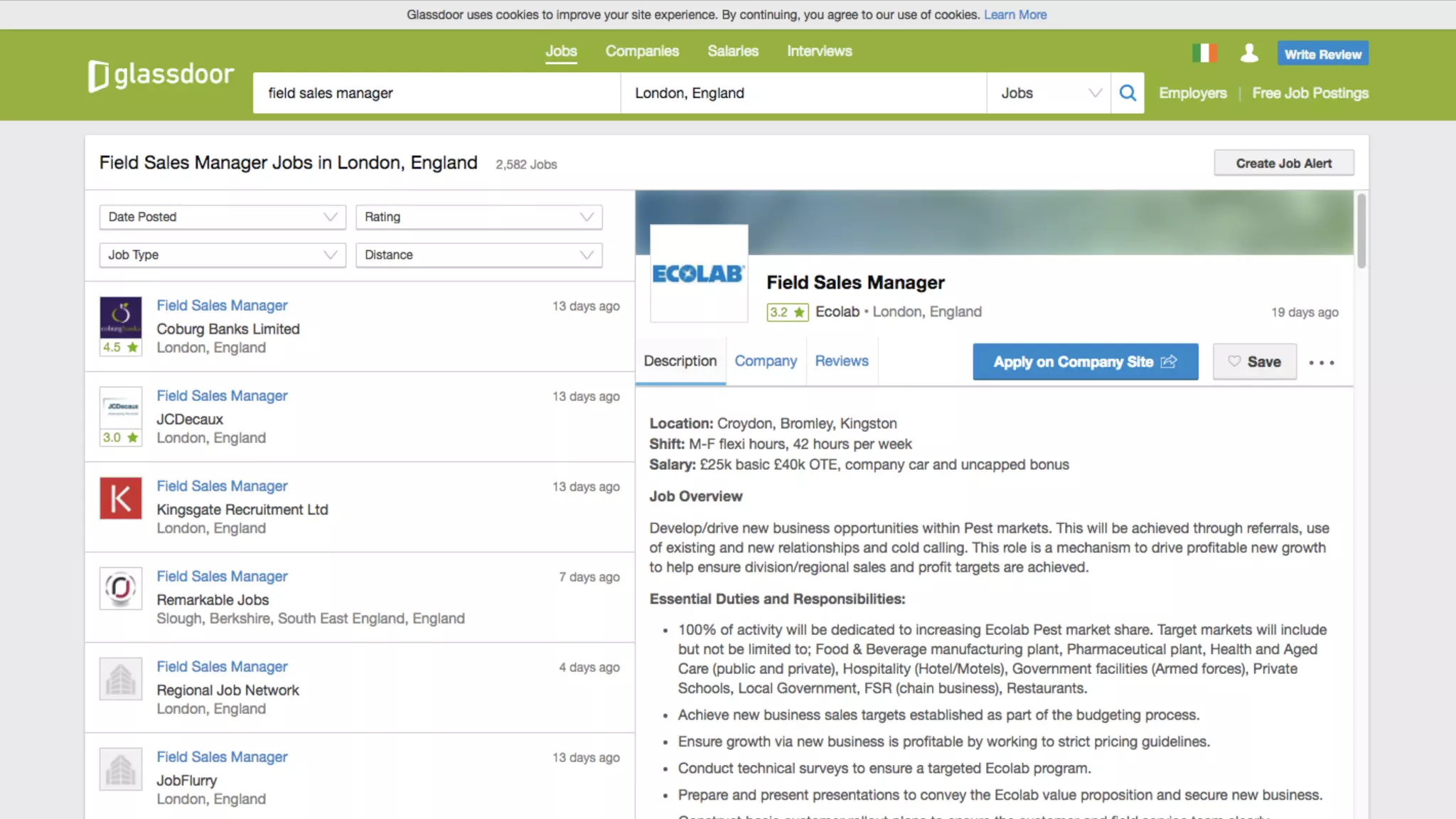
Task: Click the Write Review button
Action: (1322, 54)
